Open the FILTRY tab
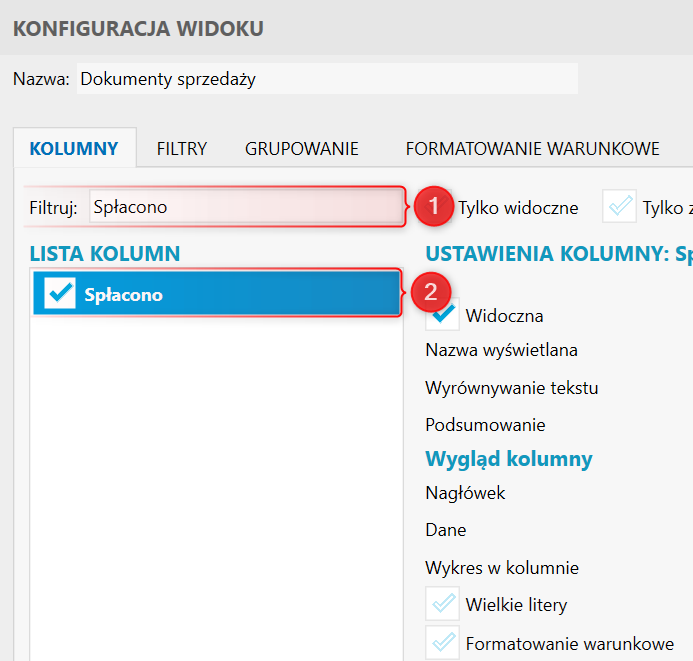 click(181, 149)
